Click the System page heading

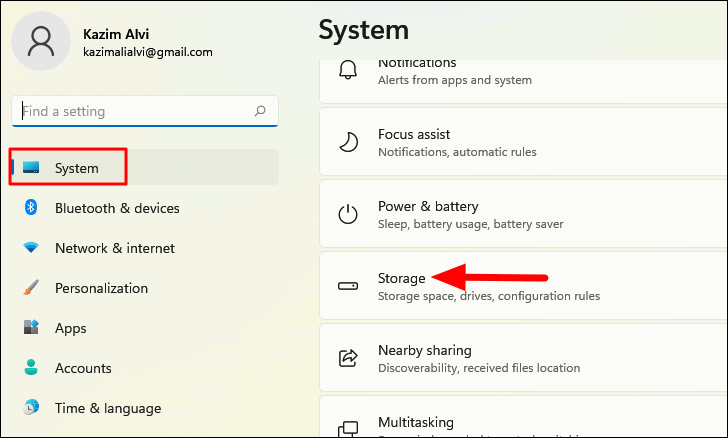364,30
